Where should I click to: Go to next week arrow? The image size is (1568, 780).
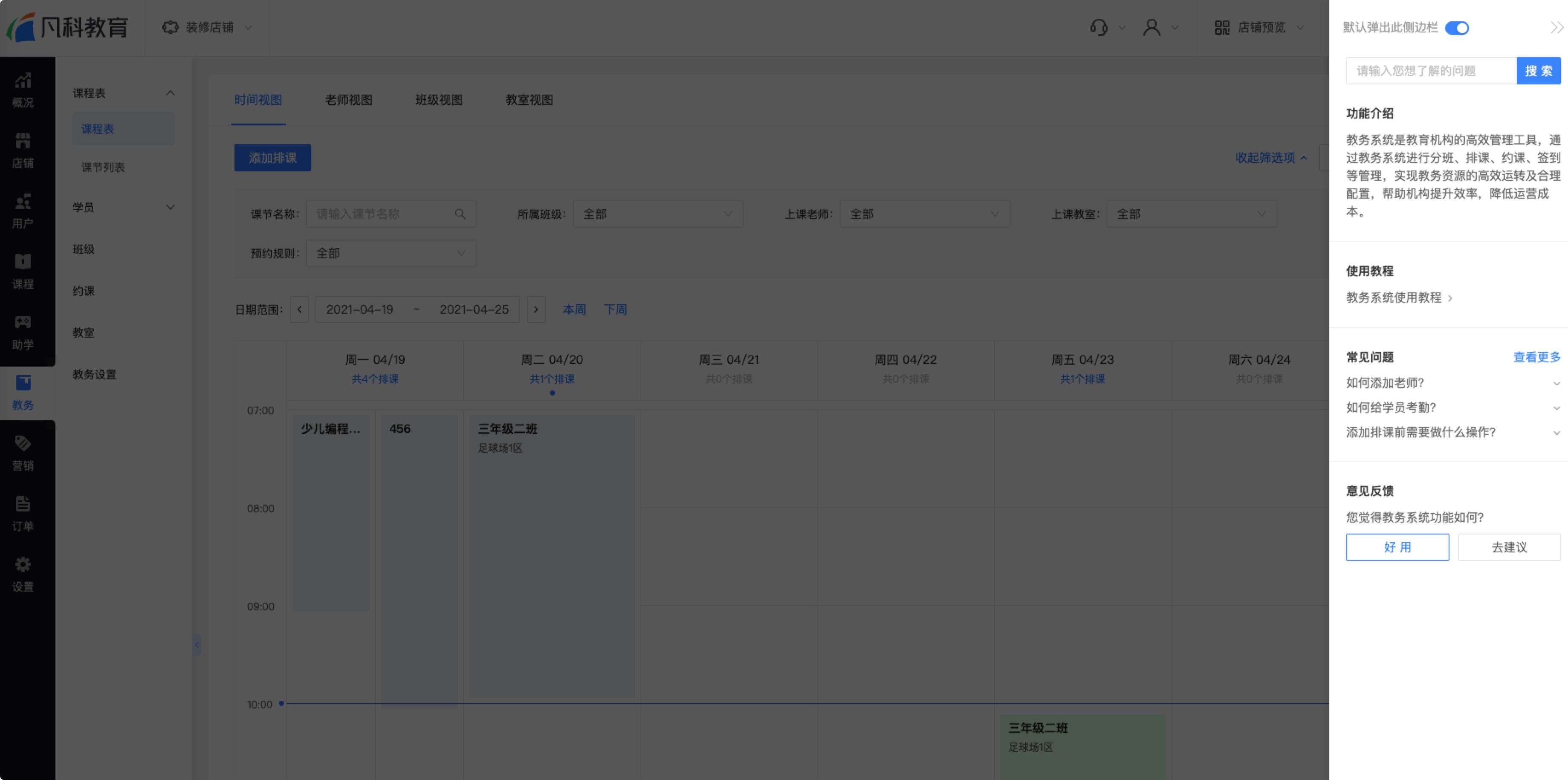(535, 309)
